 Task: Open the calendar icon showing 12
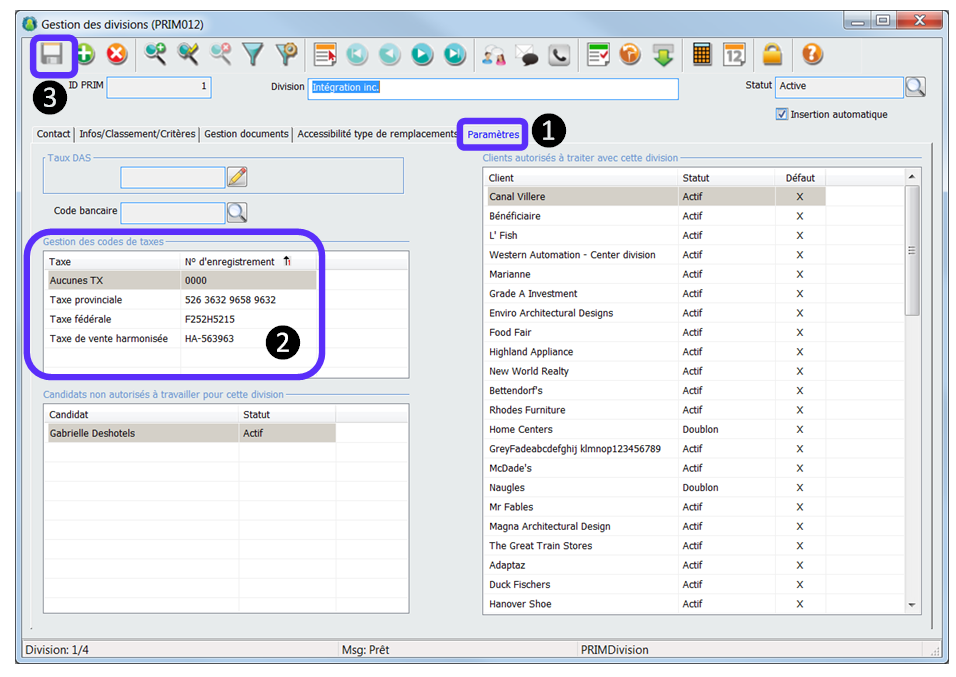point(734,54)
